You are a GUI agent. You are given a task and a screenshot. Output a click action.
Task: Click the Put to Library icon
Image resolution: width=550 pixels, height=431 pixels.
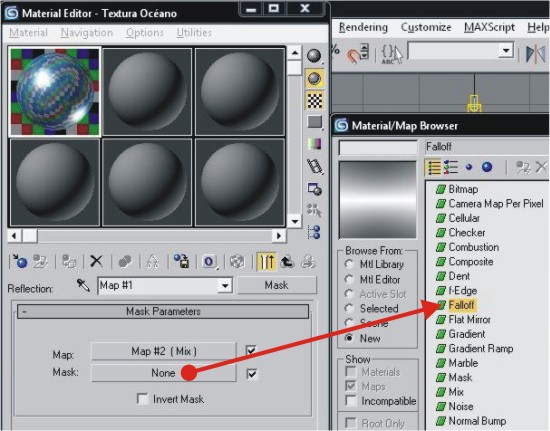coord(182,261)
